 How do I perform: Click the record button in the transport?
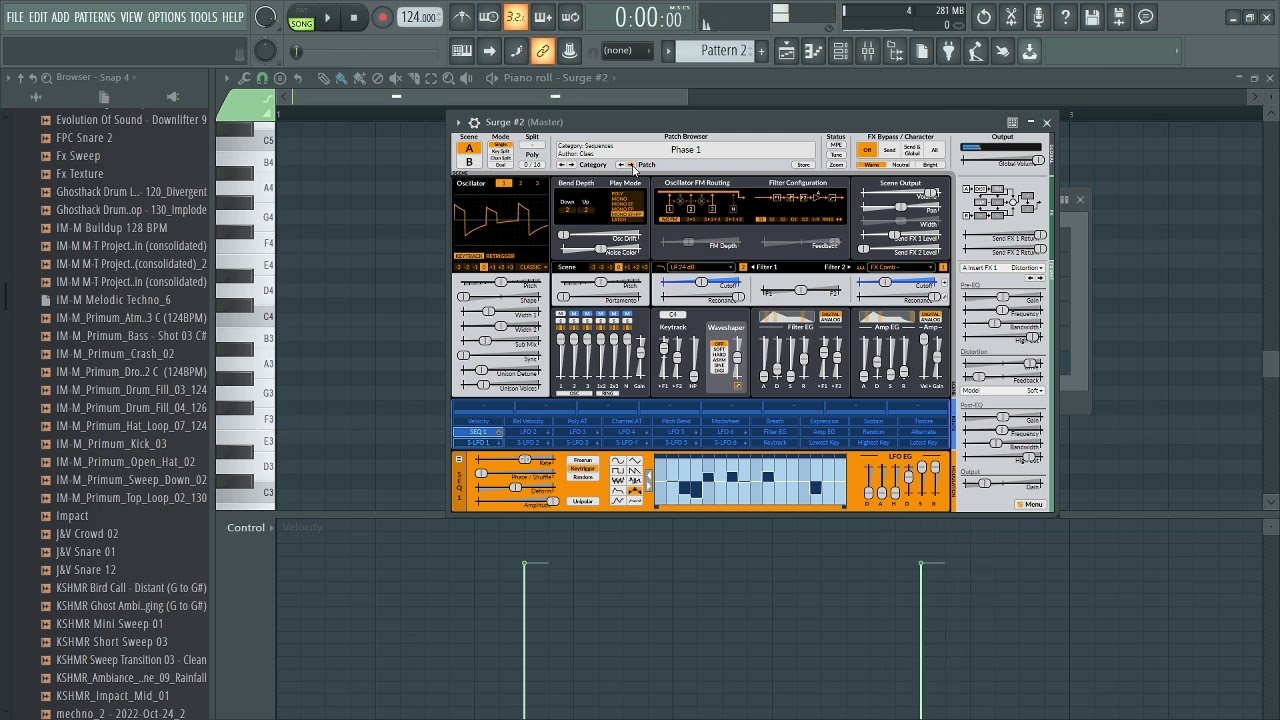coord(382,18)
